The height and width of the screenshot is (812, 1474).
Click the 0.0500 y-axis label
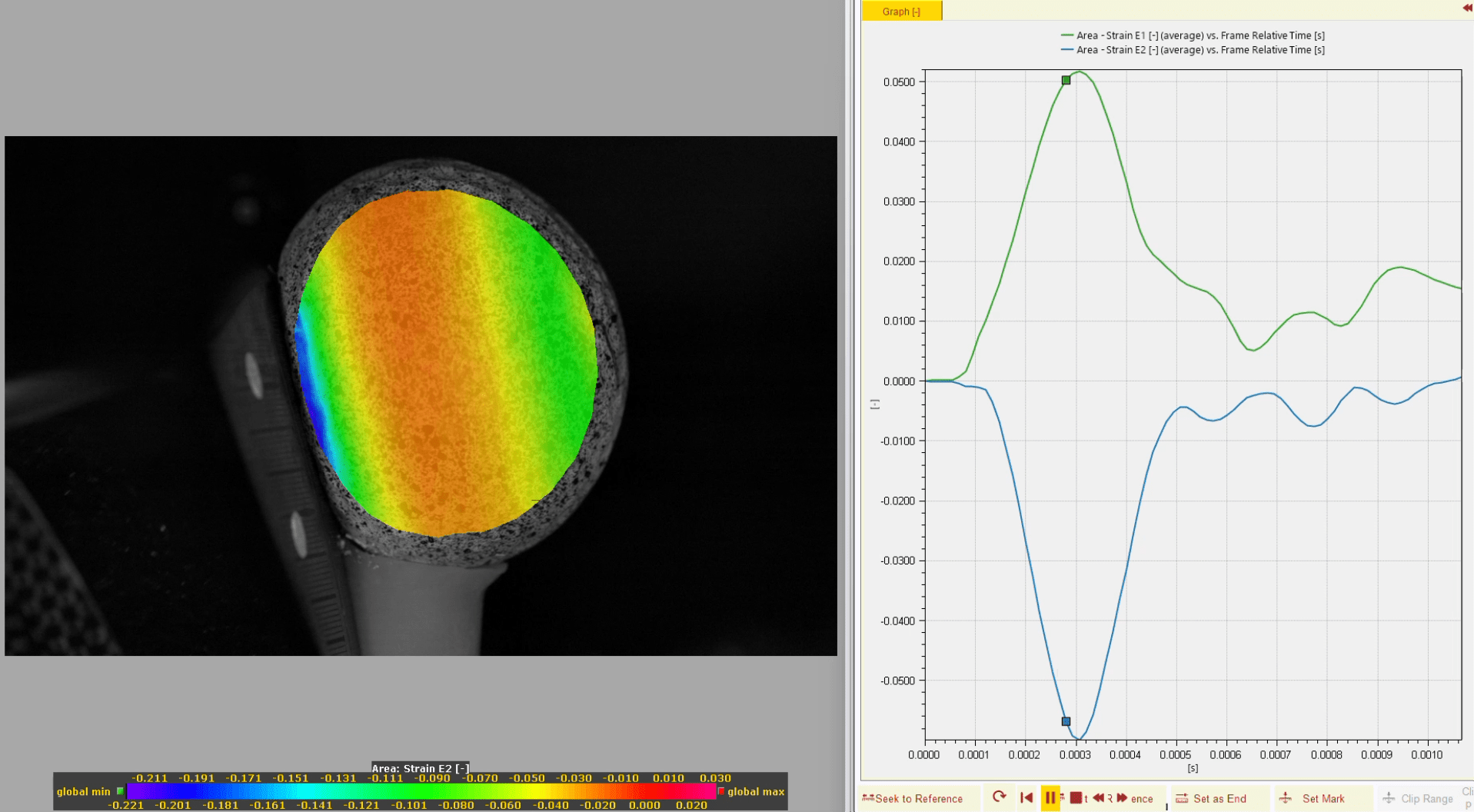[899, 82]
